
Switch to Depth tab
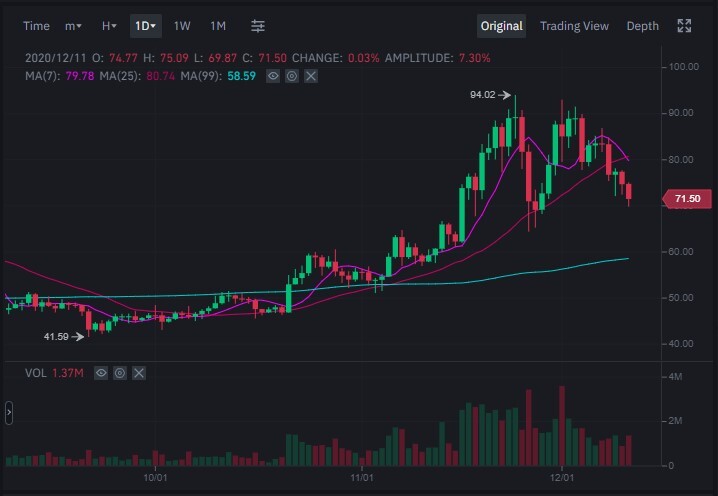point(642,26)
